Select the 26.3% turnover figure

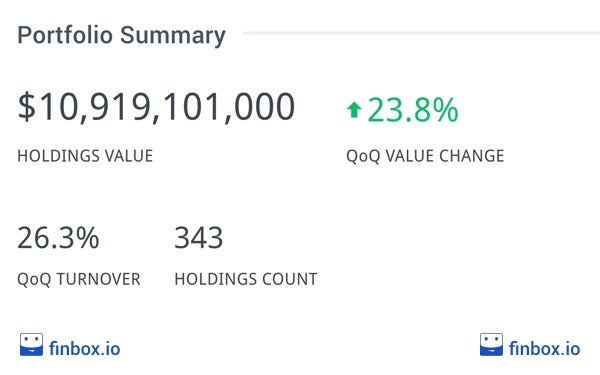click(58, 238)
